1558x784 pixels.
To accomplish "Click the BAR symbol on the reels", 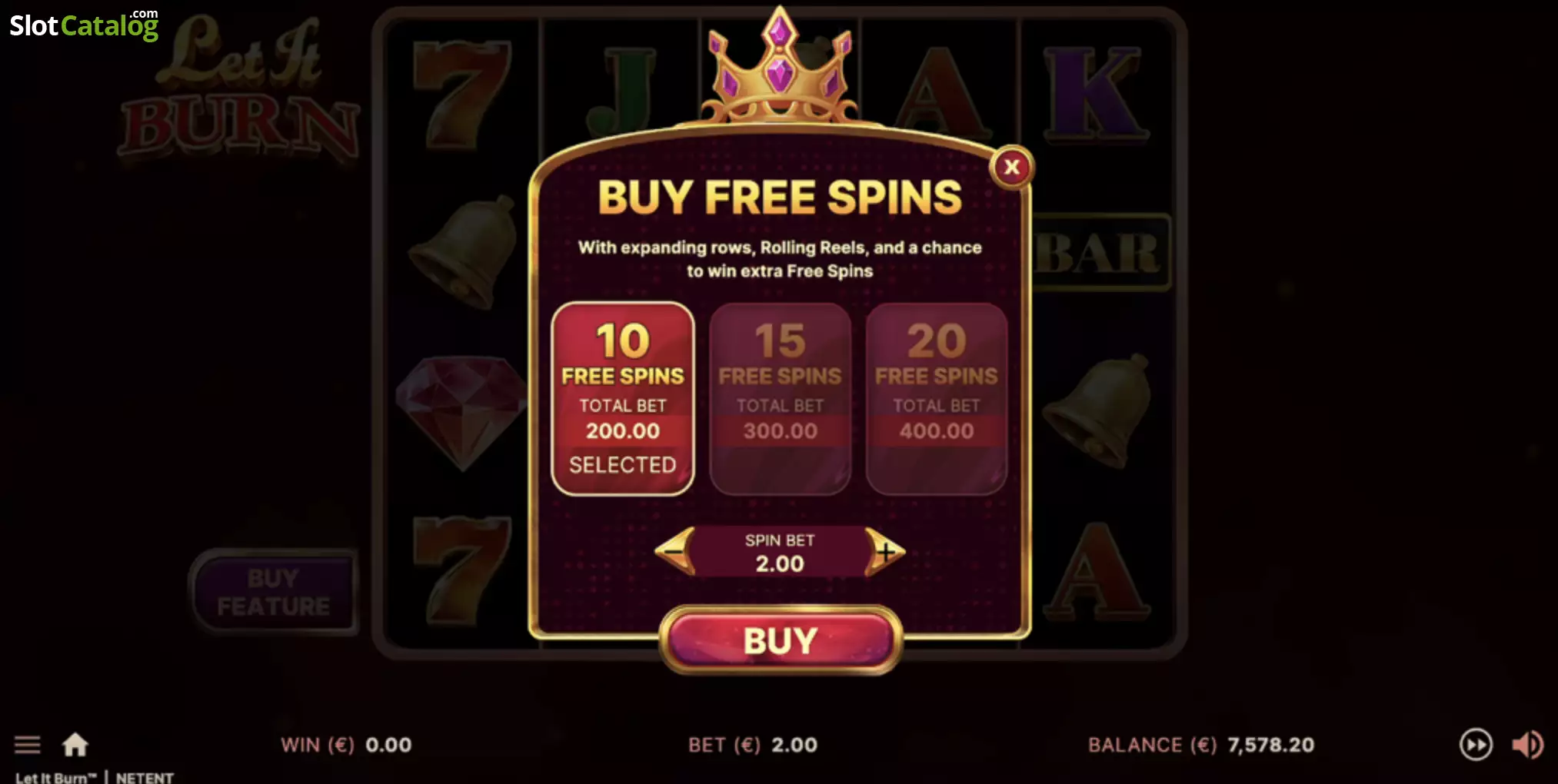I will point(1099,252).
